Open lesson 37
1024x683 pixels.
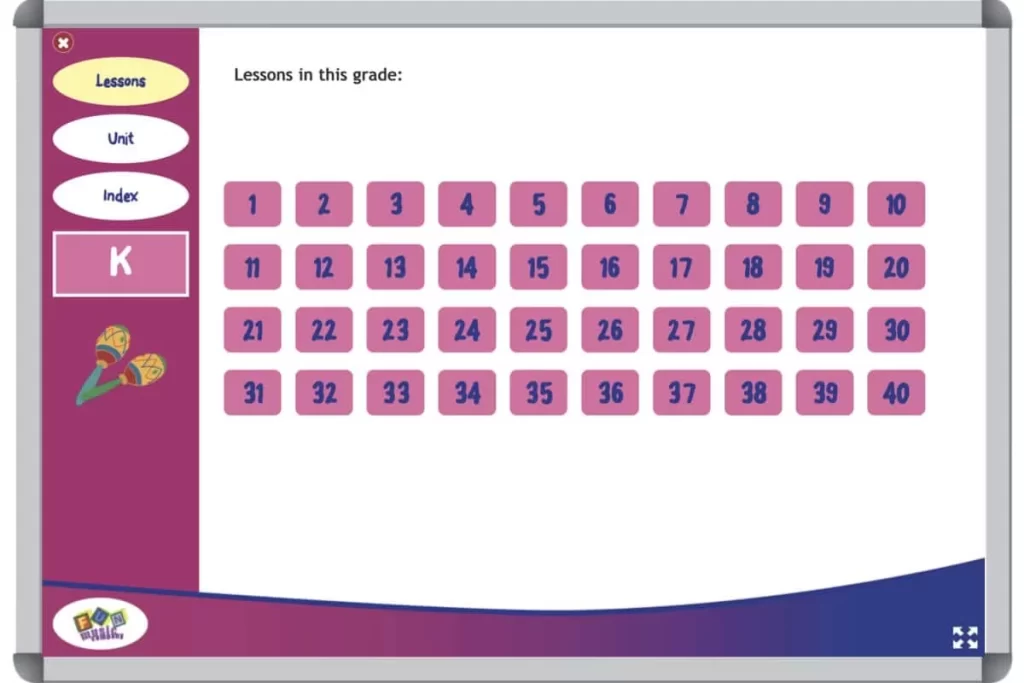click(681, 392)
